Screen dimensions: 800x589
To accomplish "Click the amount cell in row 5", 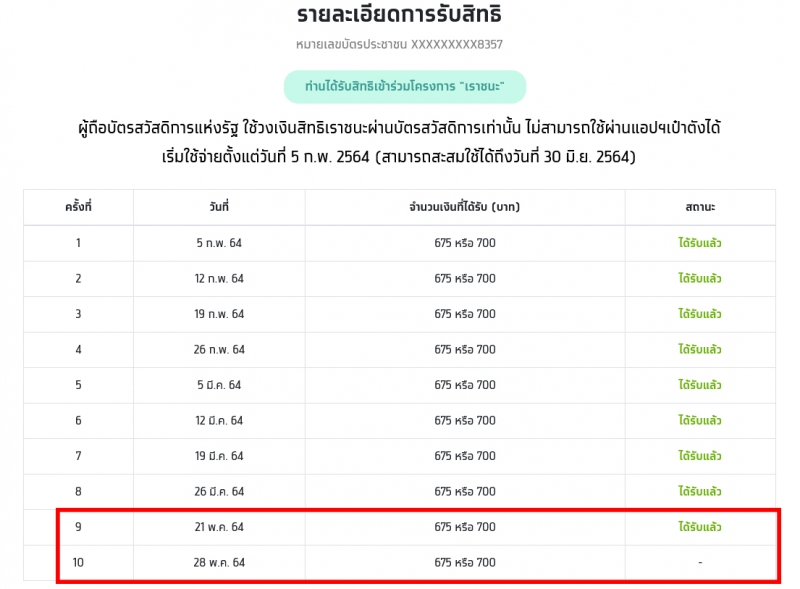I will (465, 385).
